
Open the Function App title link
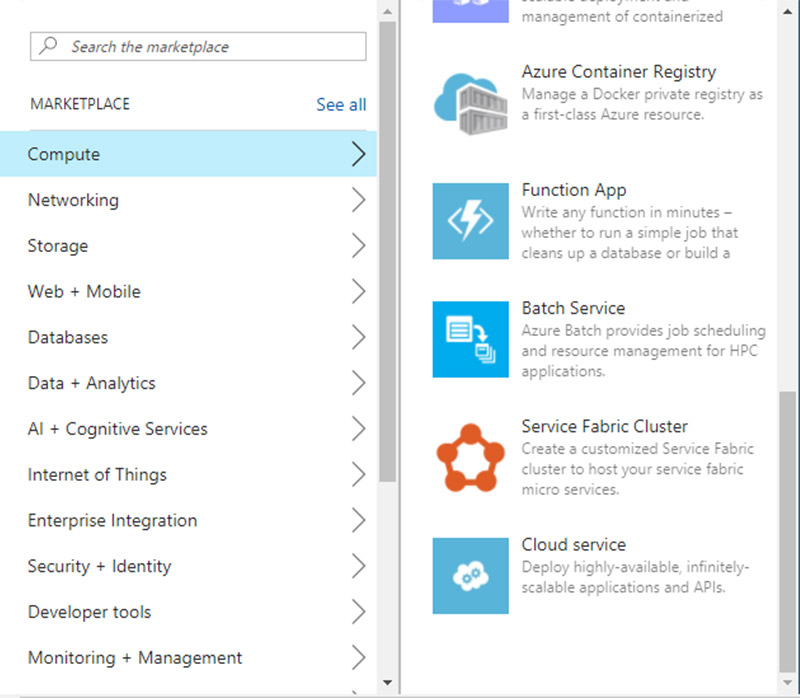coord(574,190)
